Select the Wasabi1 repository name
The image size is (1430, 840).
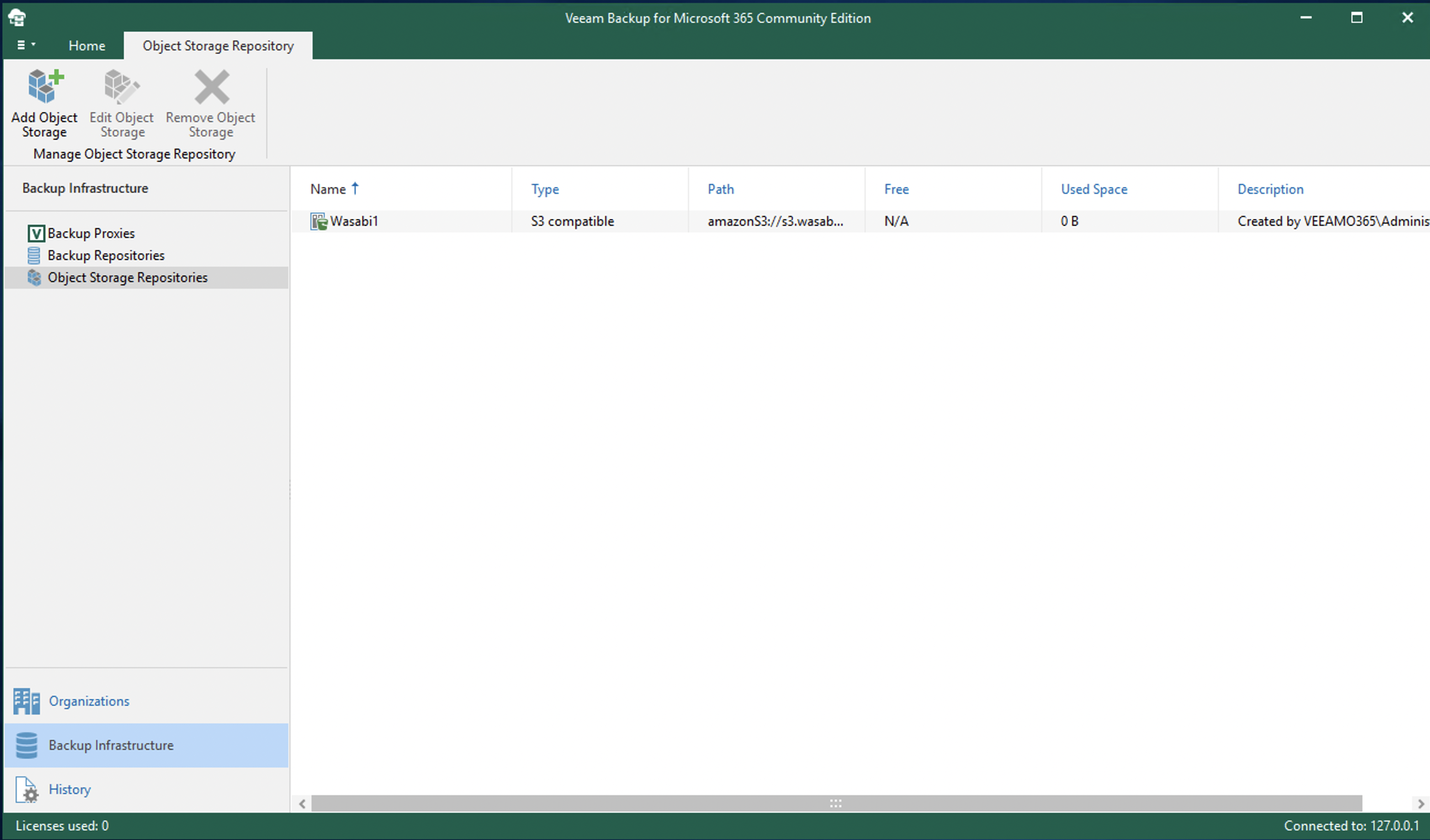(354, 221)
